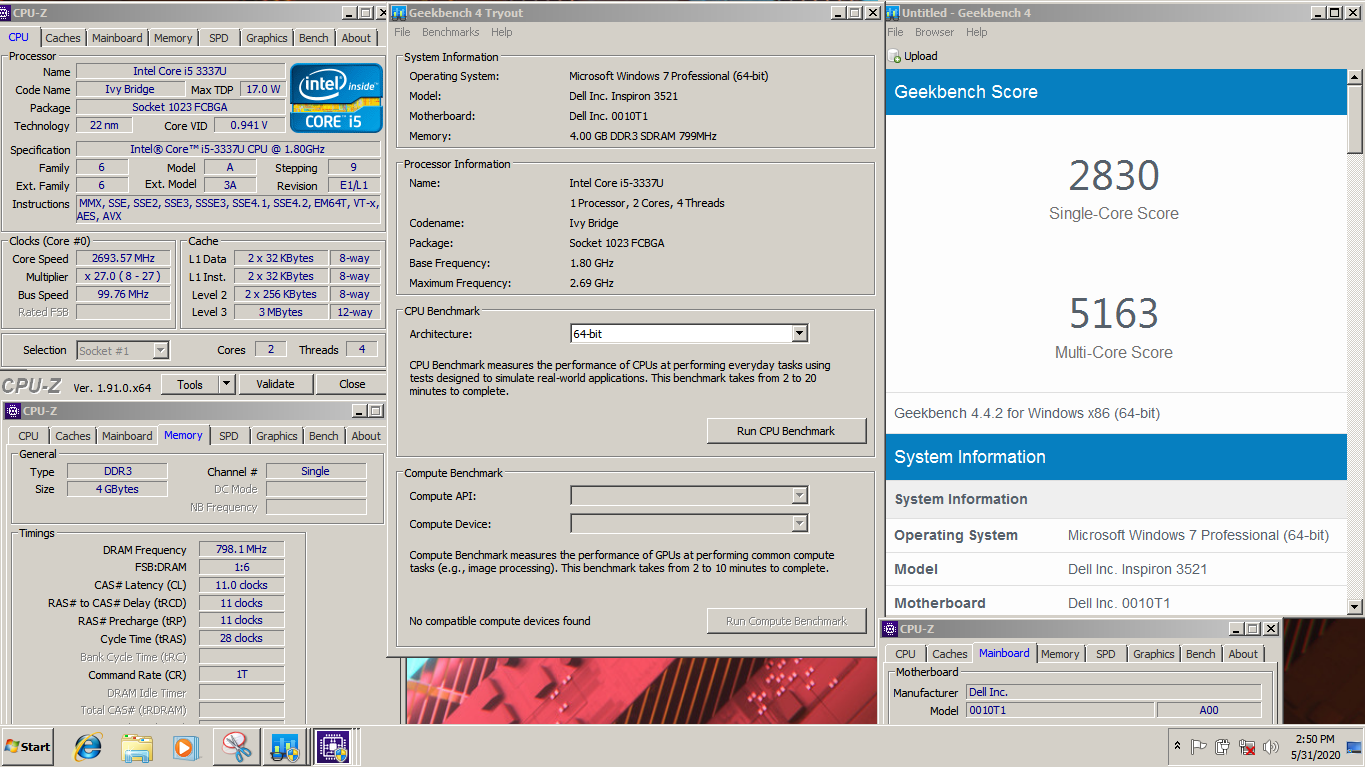Select SPD tab in CPU-Z Mainboard window
The height and width of the screenshot is (767, 1365).
coord(1105,654)
